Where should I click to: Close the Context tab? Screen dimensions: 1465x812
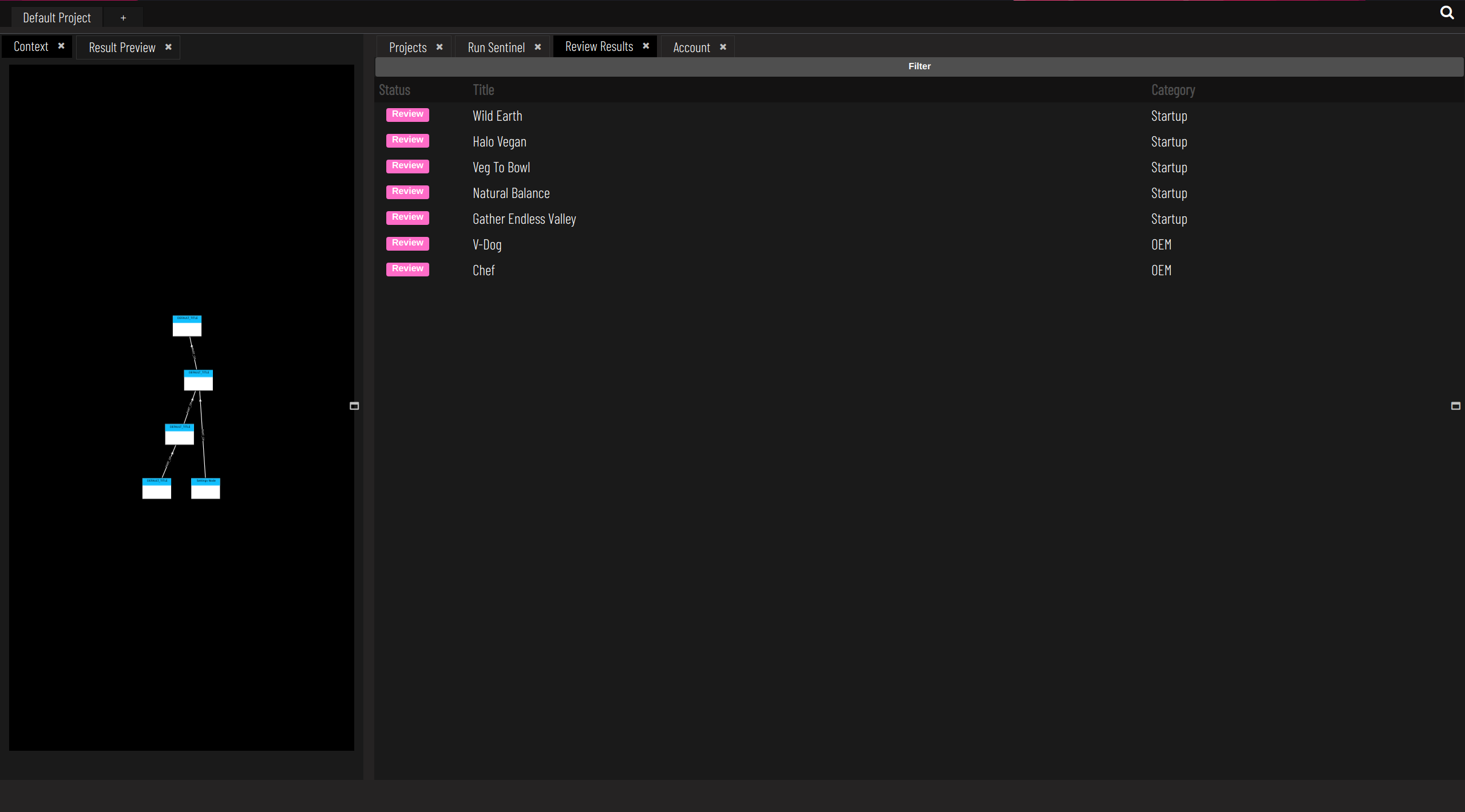[61, 46]
